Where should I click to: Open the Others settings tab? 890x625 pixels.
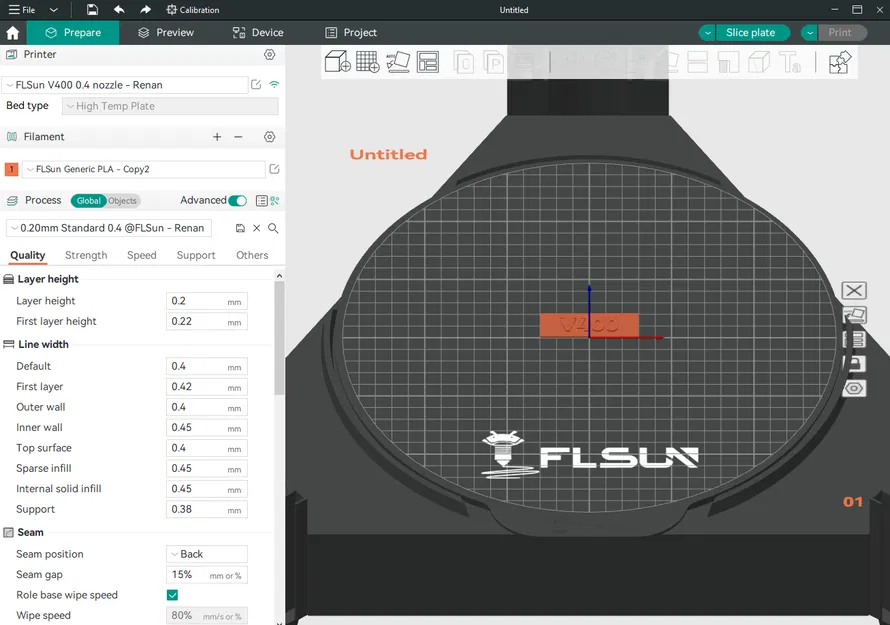252,255
